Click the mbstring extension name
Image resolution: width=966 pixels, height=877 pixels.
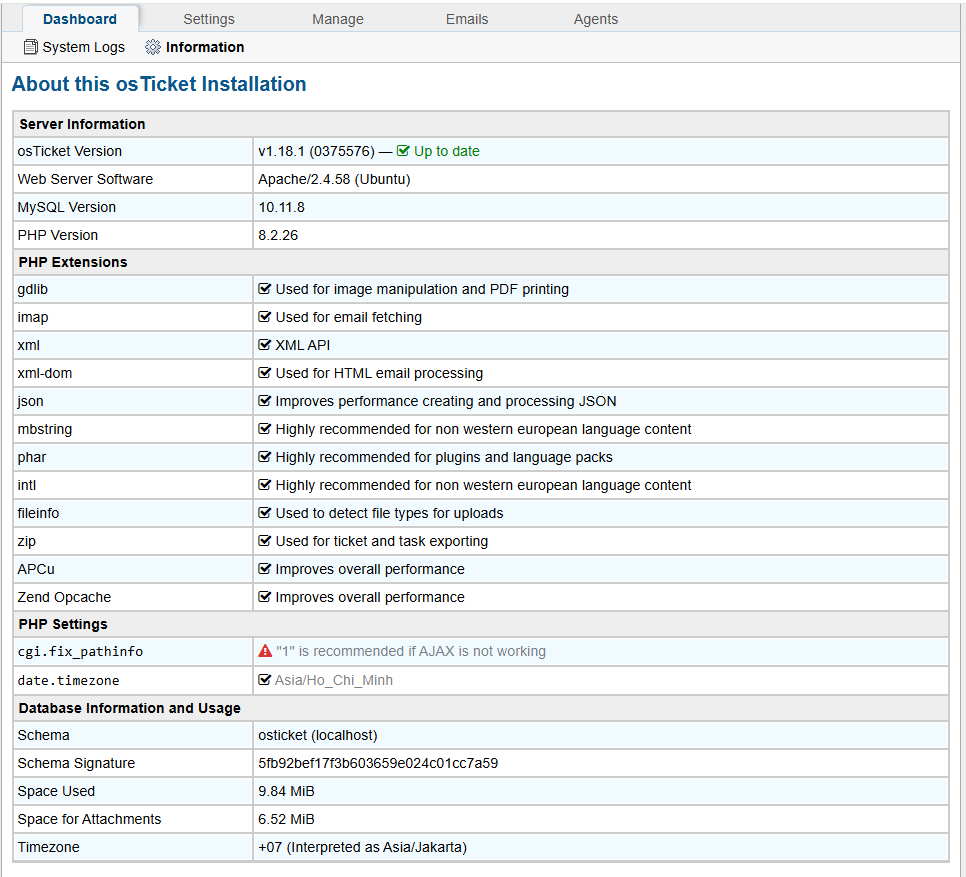45,429
